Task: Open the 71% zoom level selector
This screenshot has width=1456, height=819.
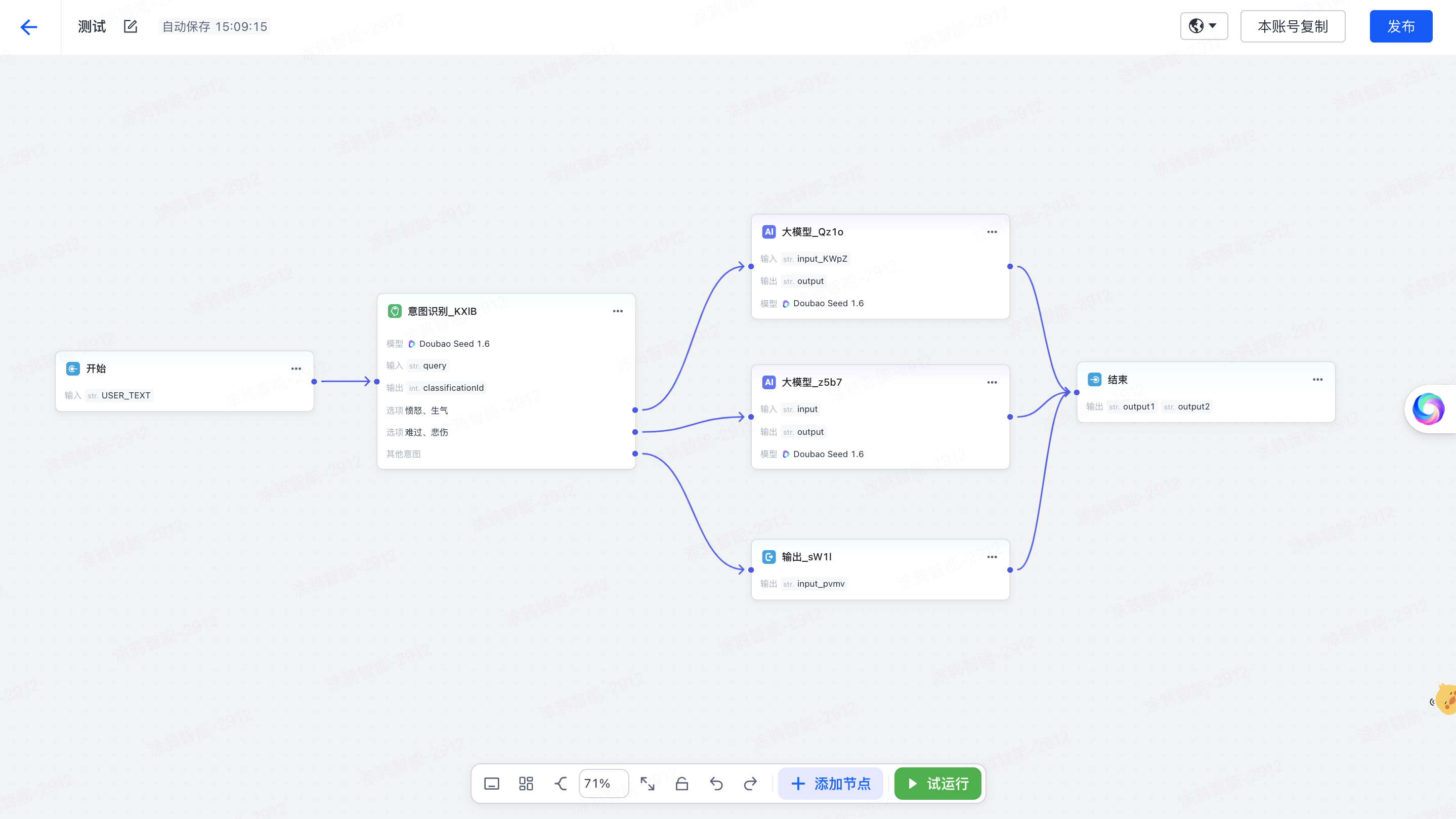Action: point(603,784)
